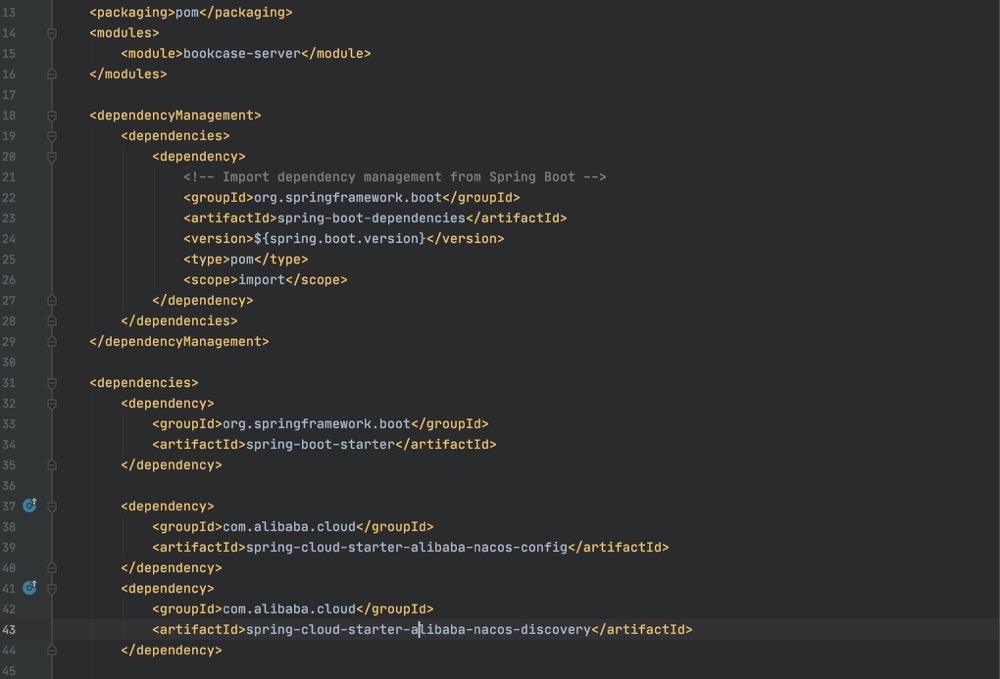Screen dimensions: 1000x679
Task: Click line number 45 in gutter
Action: [9, 671]
